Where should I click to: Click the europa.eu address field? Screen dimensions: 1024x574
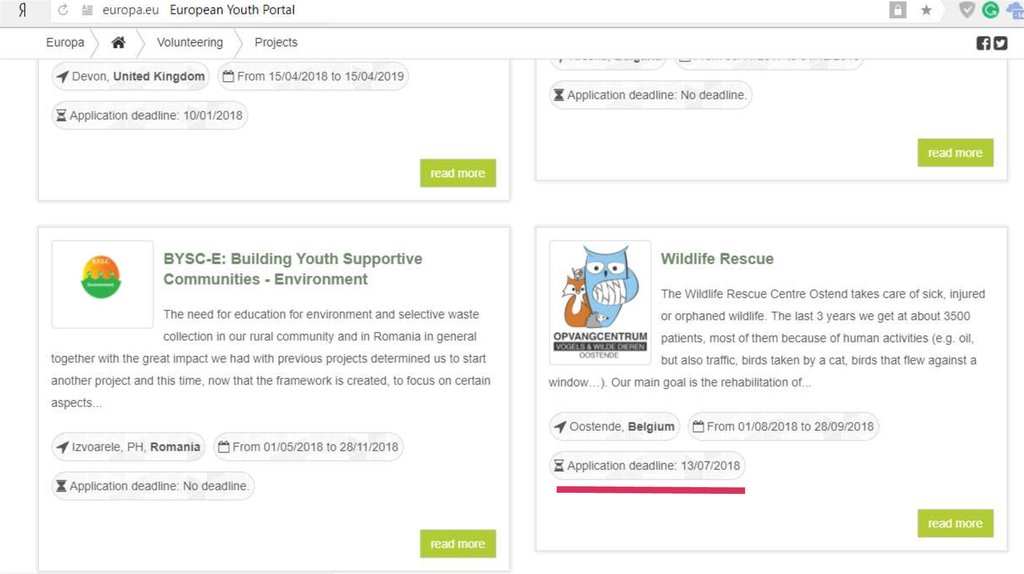pyautogui.click(x=131, y=10)
